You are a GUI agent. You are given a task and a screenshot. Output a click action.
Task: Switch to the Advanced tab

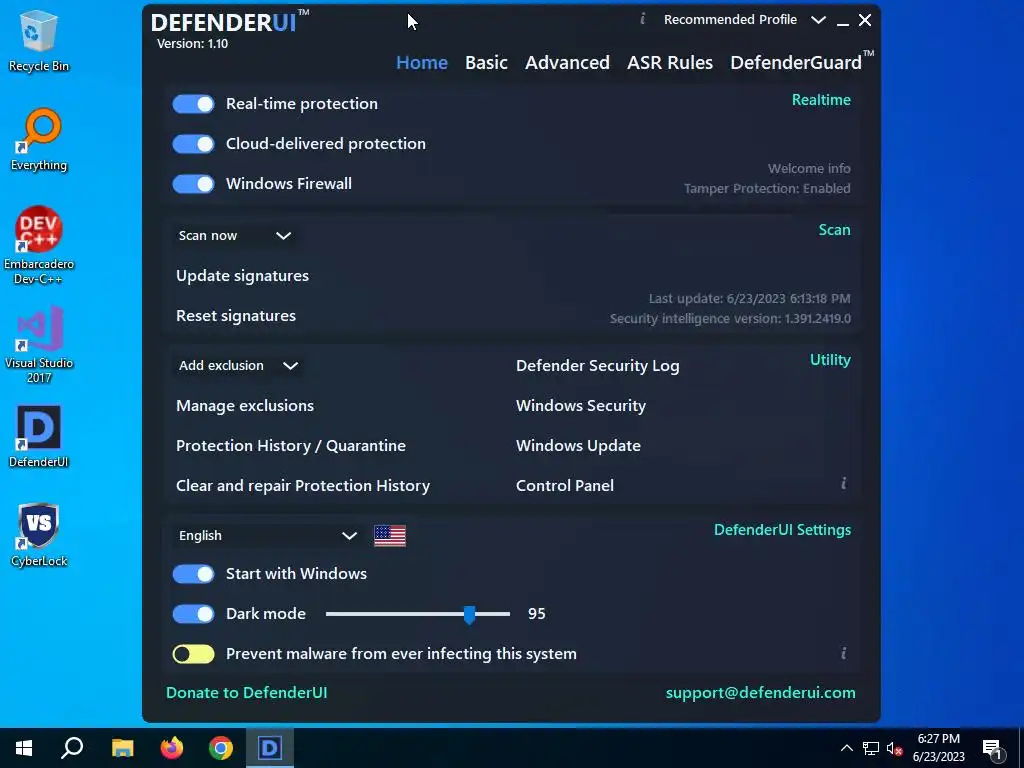pos(567,63)
